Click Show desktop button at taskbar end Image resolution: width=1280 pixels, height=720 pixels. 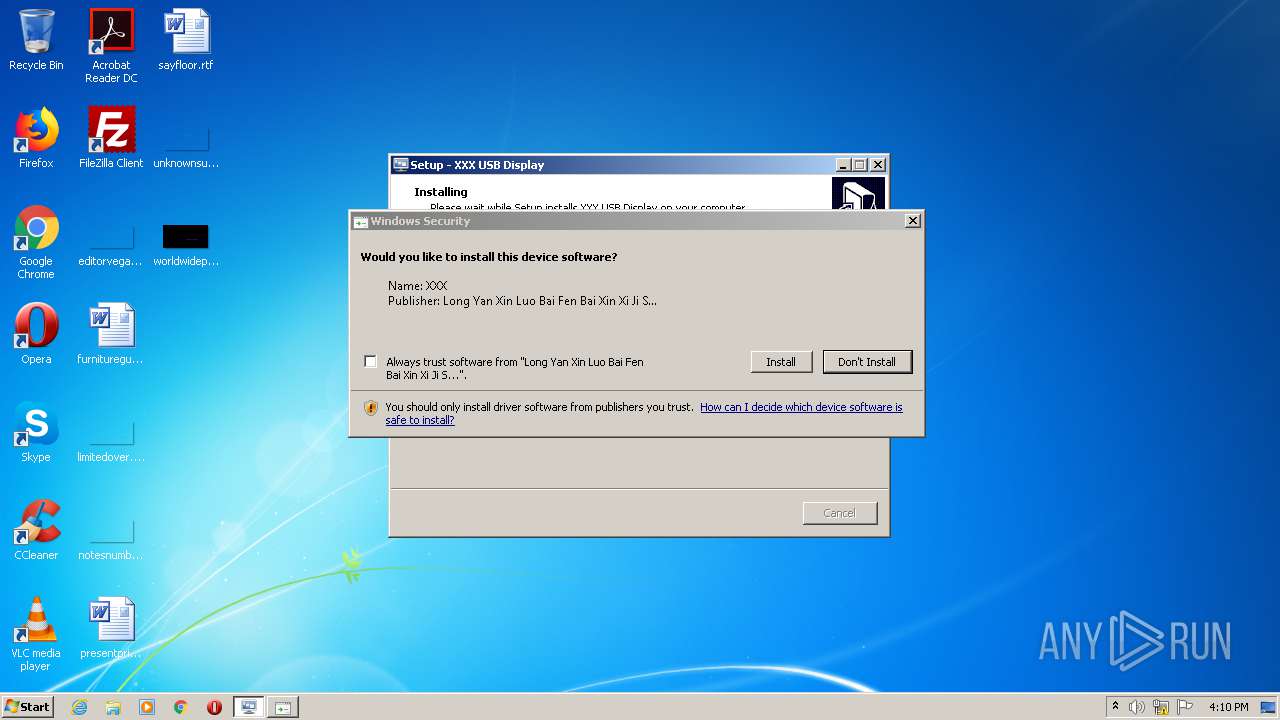pyautogui.click(x=1270, y=707)
